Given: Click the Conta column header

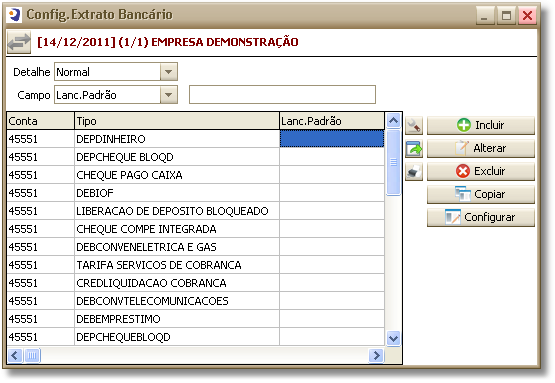Looking at the screenshot, I should [40, 121].
